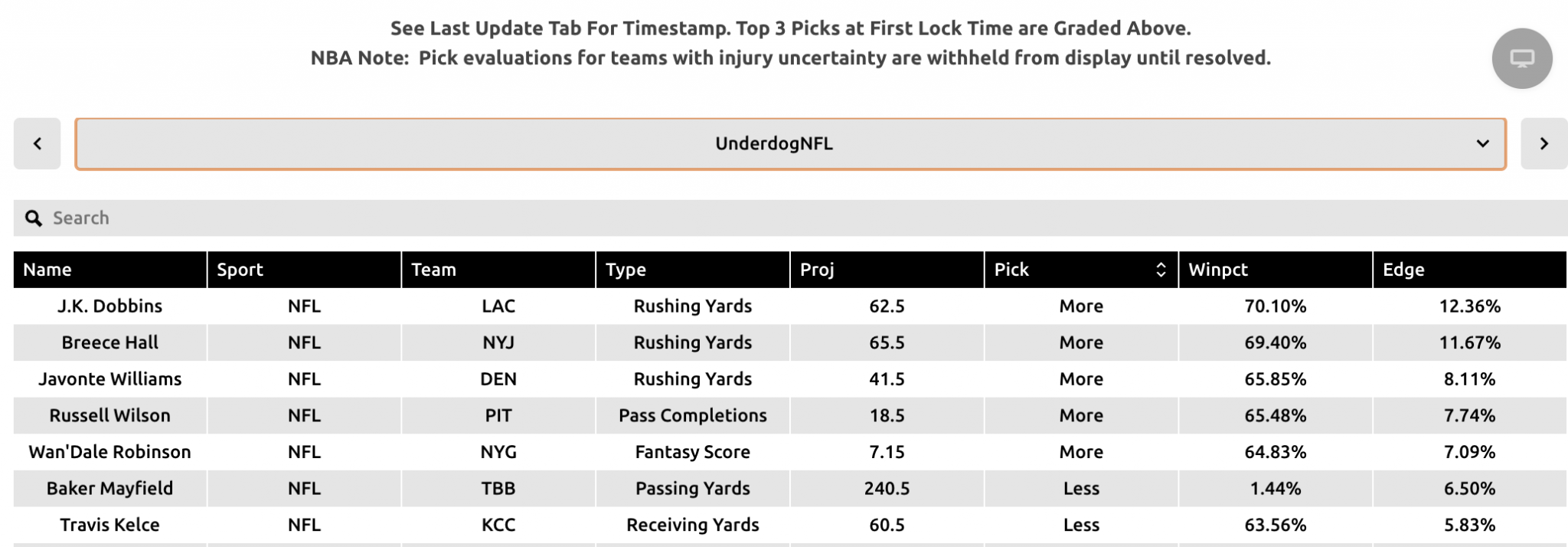Sort the table by the Edge column
Screen dimensions: 1568x547
point(1403,270)
